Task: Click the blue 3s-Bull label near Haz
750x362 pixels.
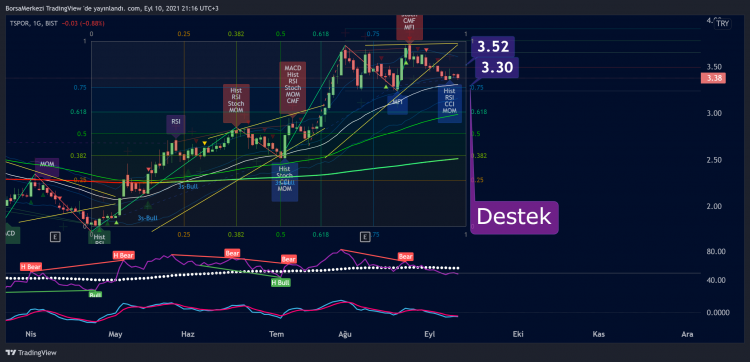Action: (188, 186)
